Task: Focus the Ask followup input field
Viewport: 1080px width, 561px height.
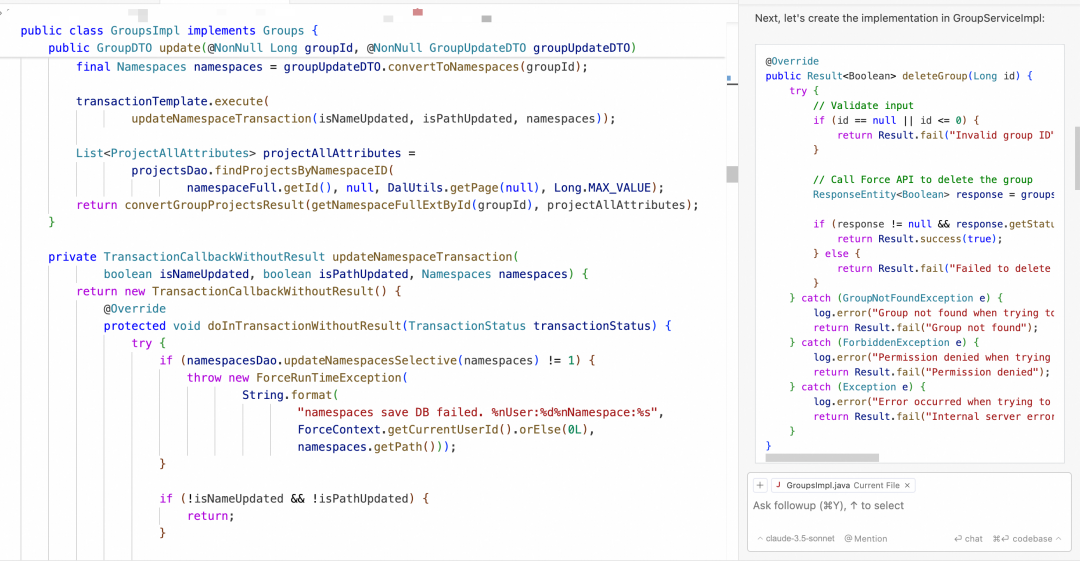Action: point(900,506)
